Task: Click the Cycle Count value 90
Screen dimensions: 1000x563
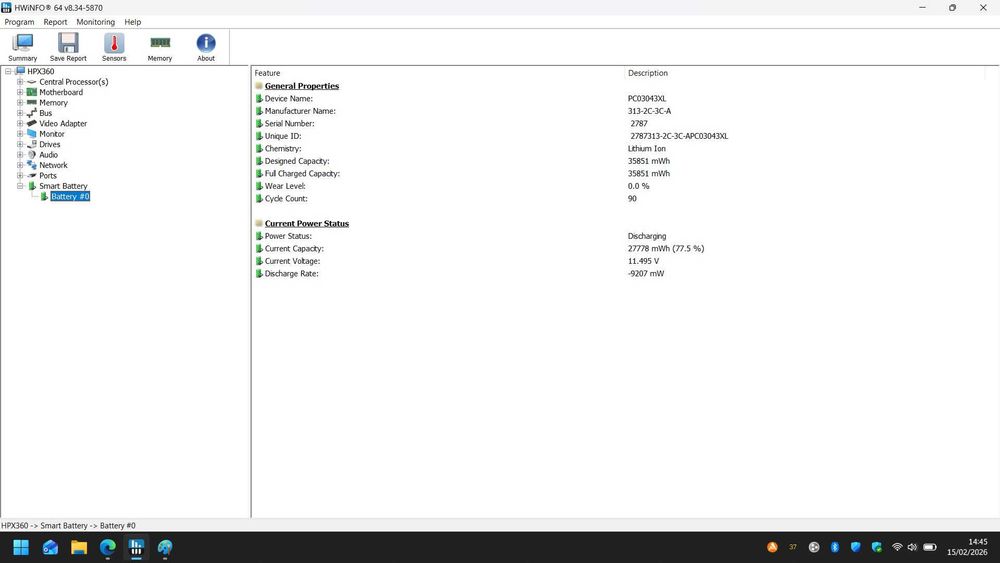Action: click(x=632, y=199)
